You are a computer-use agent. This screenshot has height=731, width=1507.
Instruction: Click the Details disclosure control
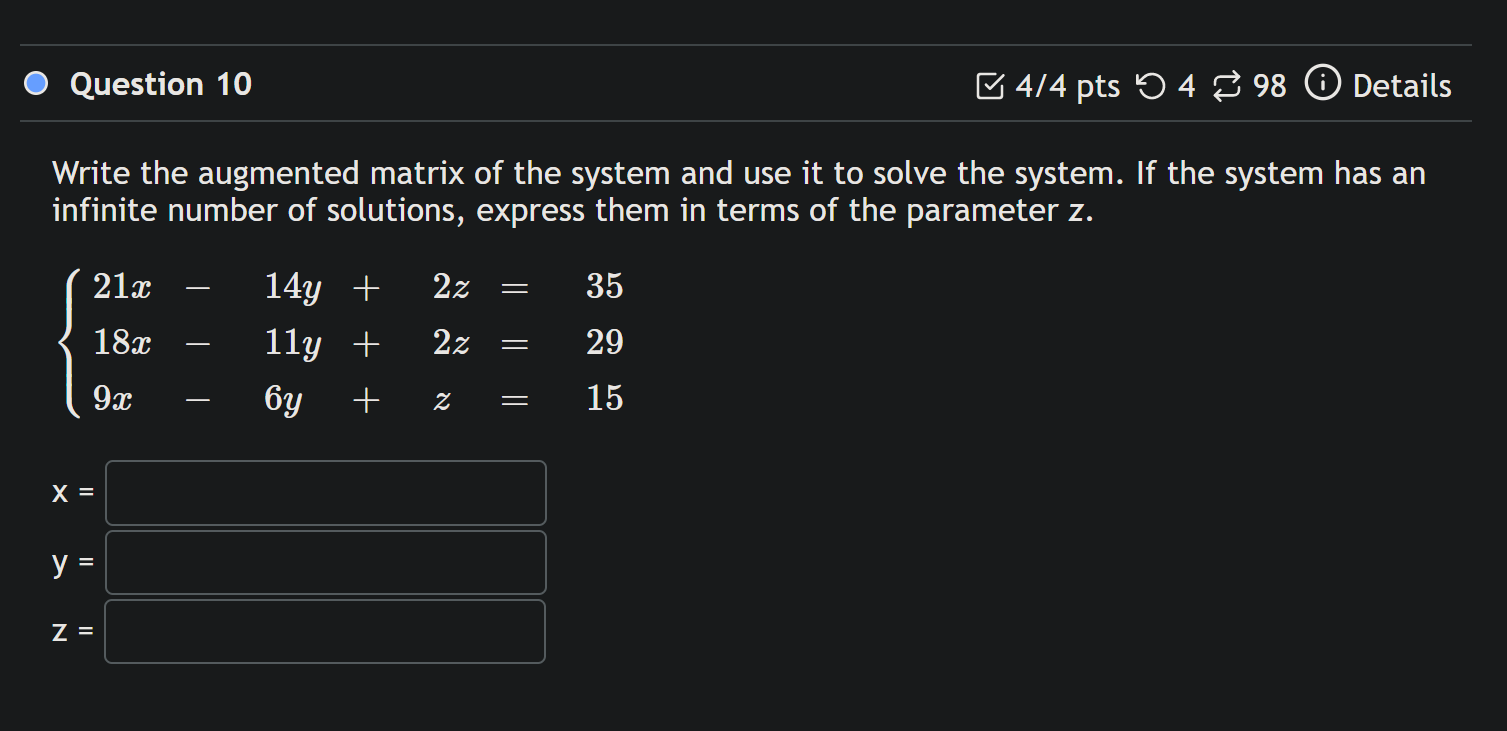[x=1400, y=86]
